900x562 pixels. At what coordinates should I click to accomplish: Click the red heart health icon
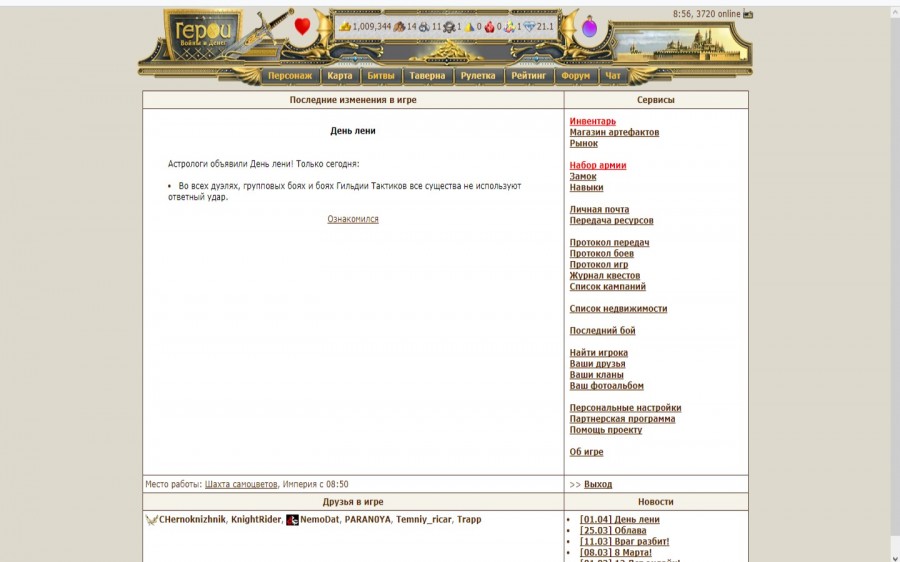point(302,26)
